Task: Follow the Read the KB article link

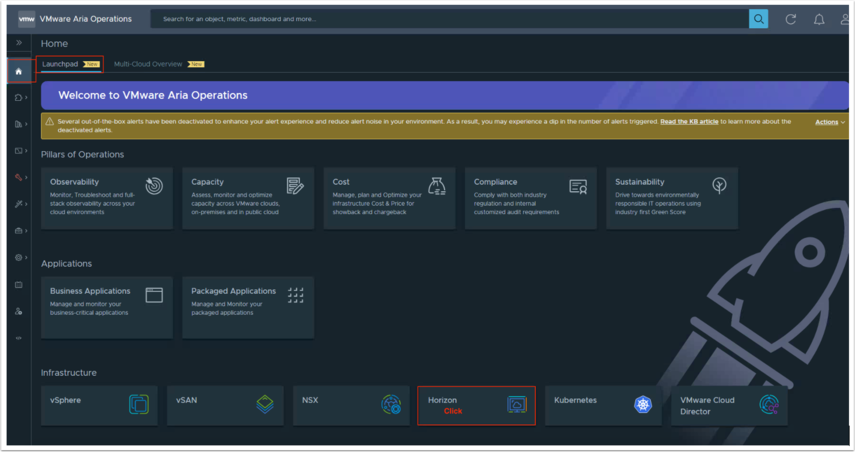Action: click(688, 122)
